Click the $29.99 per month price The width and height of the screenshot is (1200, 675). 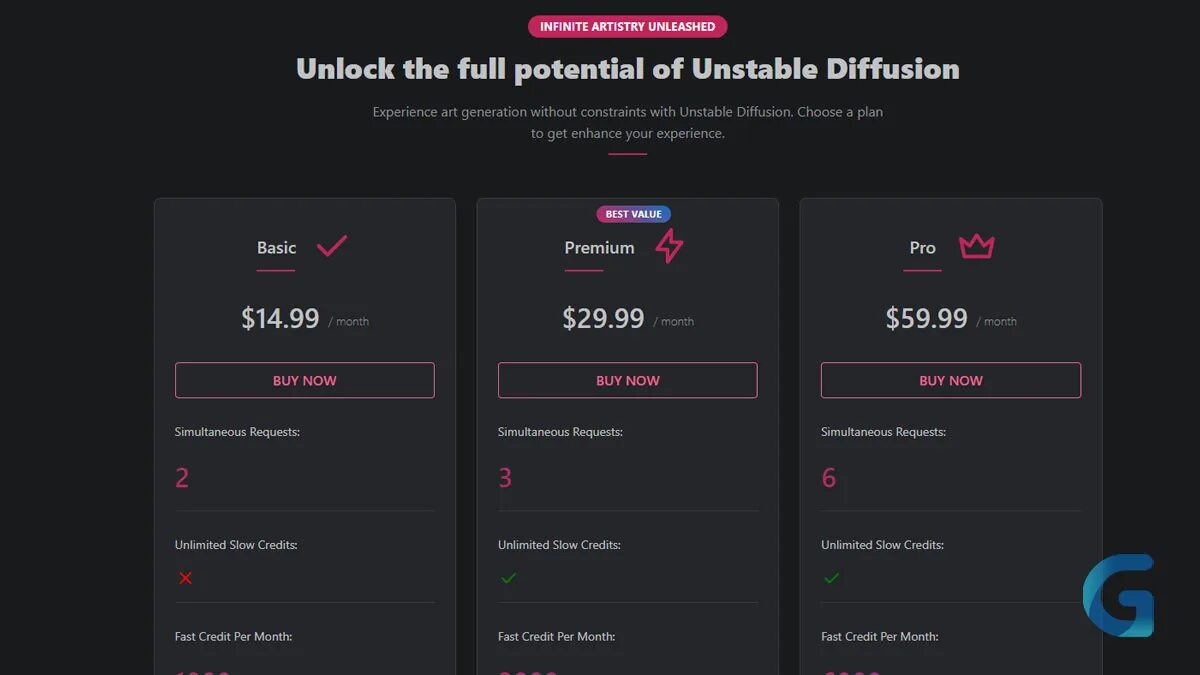(x=628, y=319)
